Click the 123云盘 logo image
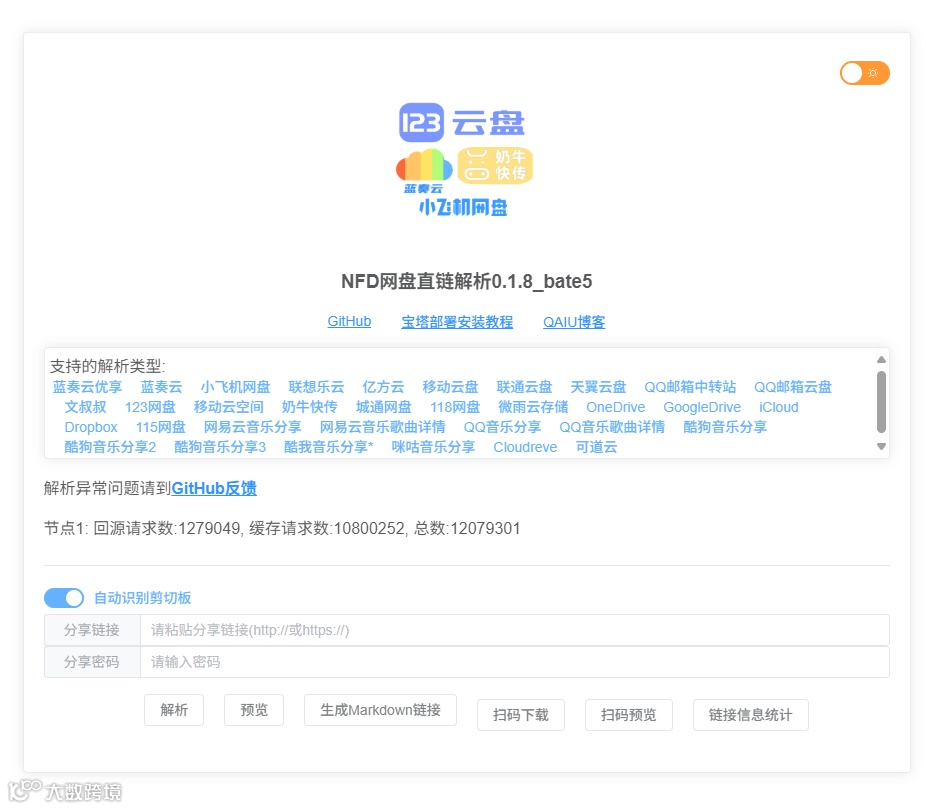The width and height of the screenshot is (931, 809). click(x=462, y=123)
